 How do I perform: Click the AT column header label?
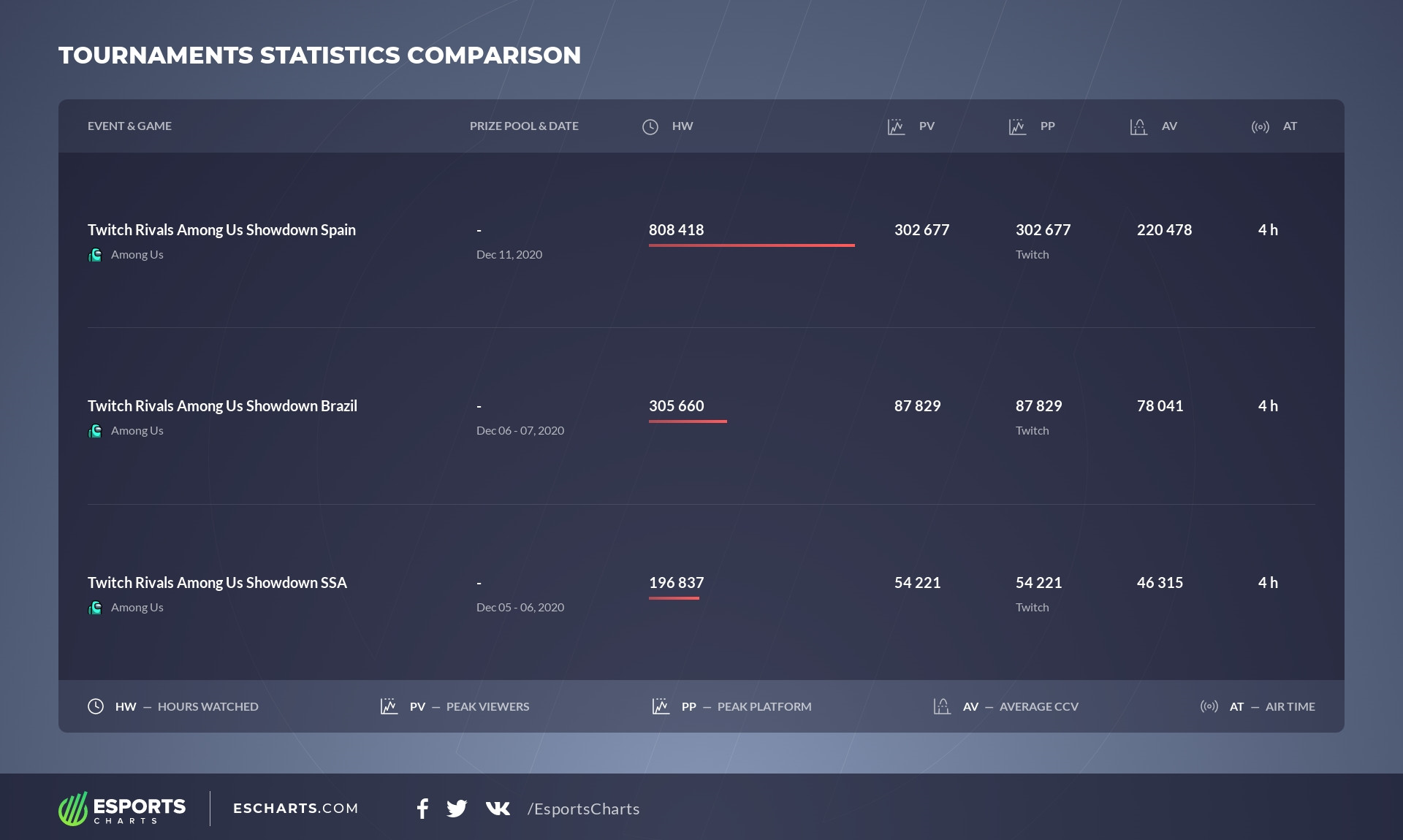click(x=1290, y=126)
